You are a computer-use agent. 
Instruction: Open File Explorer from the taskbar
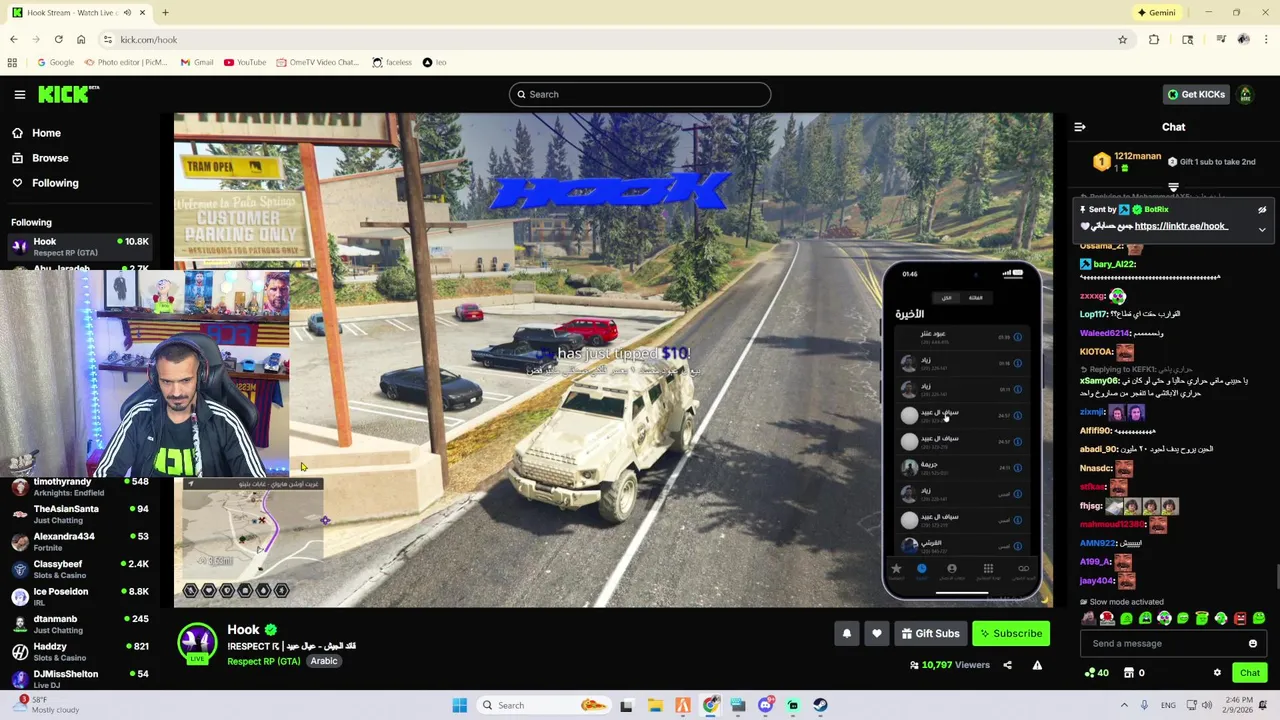point(655,705)
